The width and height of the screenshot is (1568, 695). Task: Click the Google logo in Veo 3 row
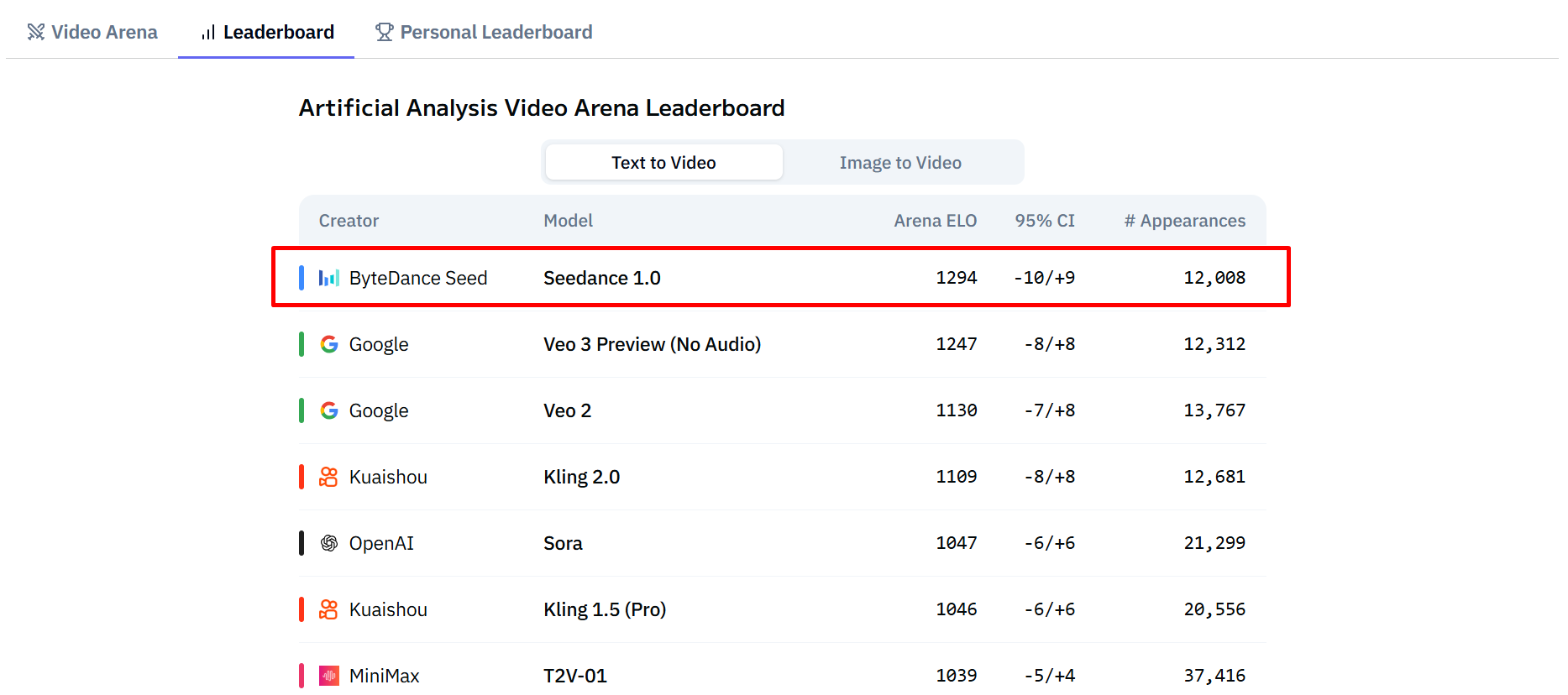point(329,344)
